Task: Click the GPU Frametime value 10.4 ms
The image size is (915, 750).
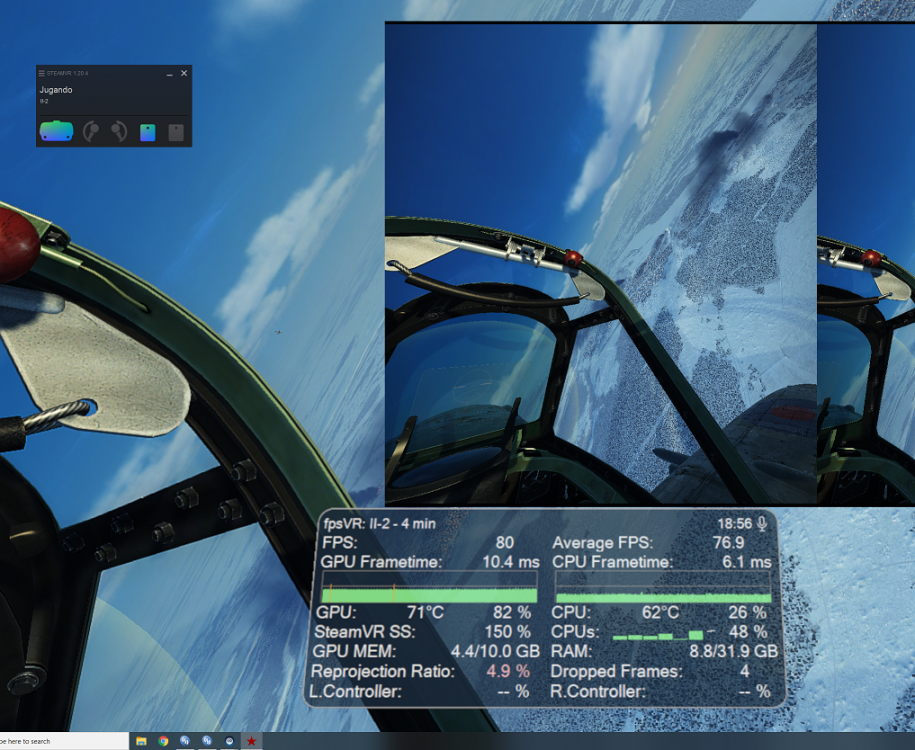Action: pyautogui.click(x=511, y=562)
